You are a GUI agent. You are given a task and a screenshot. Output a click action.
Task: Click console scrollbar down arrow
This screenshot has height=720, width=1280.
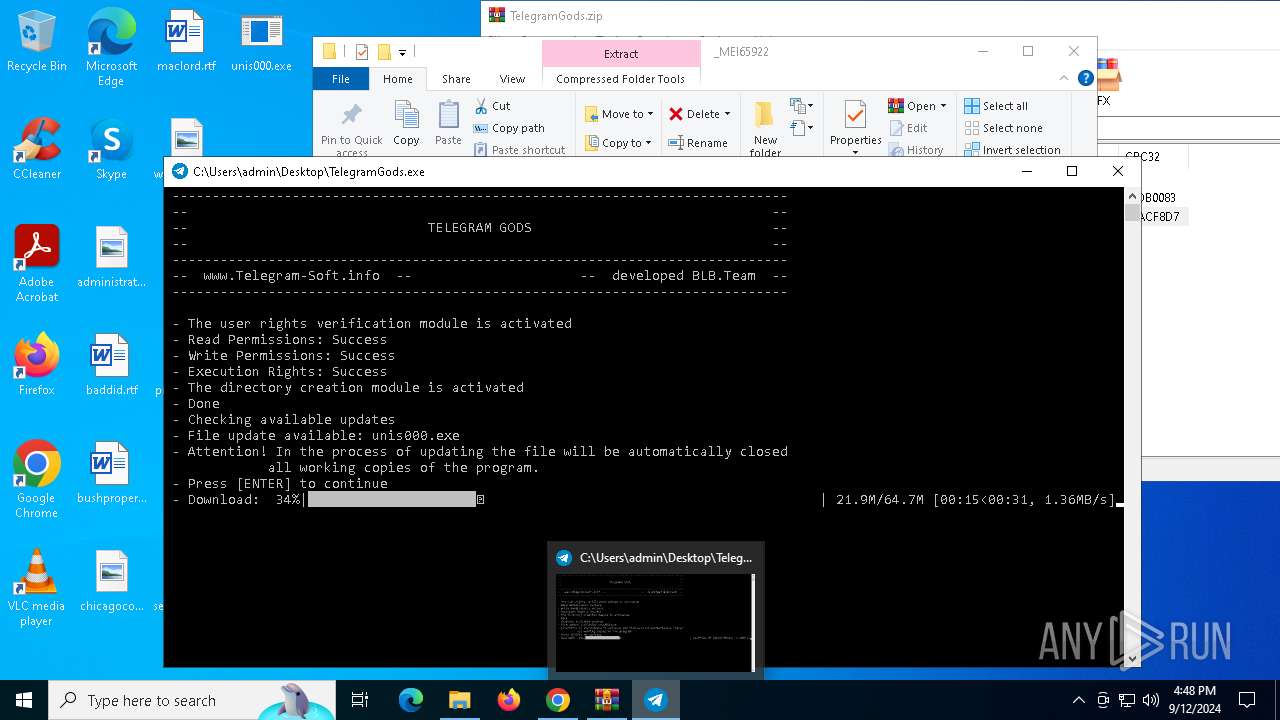click(x=1132, y=659)
